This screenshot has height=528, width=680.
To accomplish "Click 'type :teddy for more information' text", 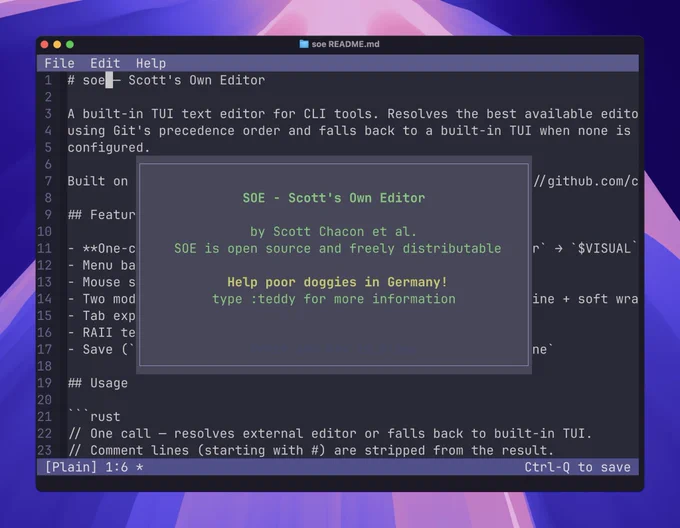I will click(x=334, y=299).
